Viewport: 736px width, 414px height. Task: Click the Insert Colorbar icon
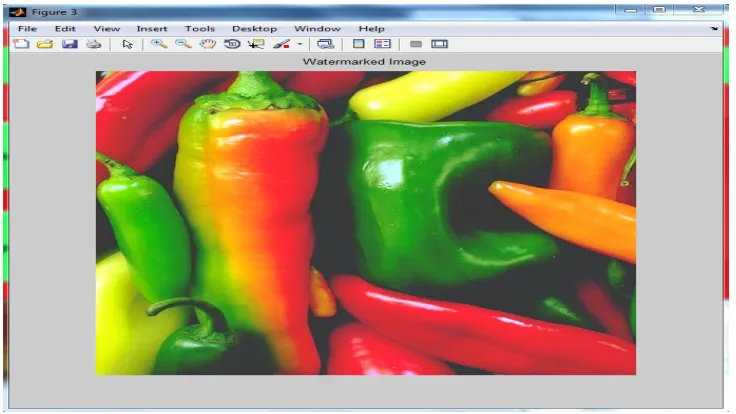click(359, 44)
